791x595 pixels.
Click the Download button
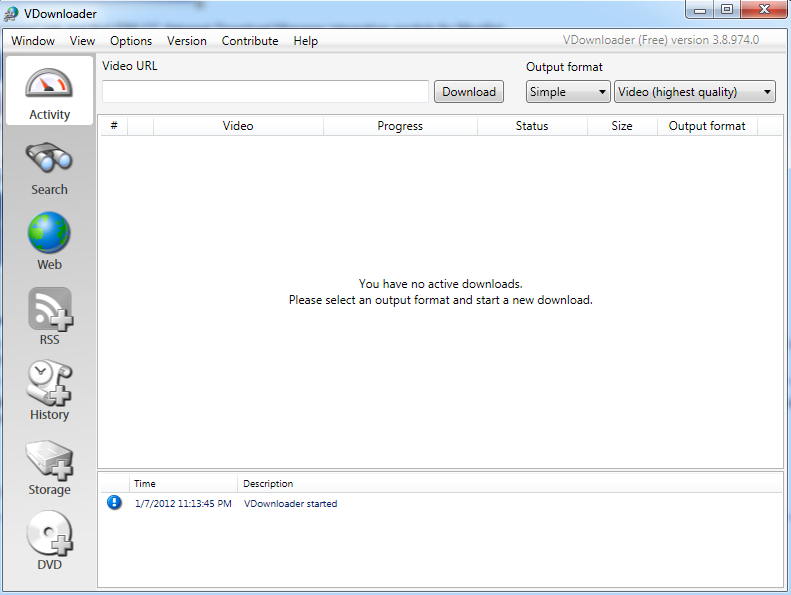coord(469,92)
